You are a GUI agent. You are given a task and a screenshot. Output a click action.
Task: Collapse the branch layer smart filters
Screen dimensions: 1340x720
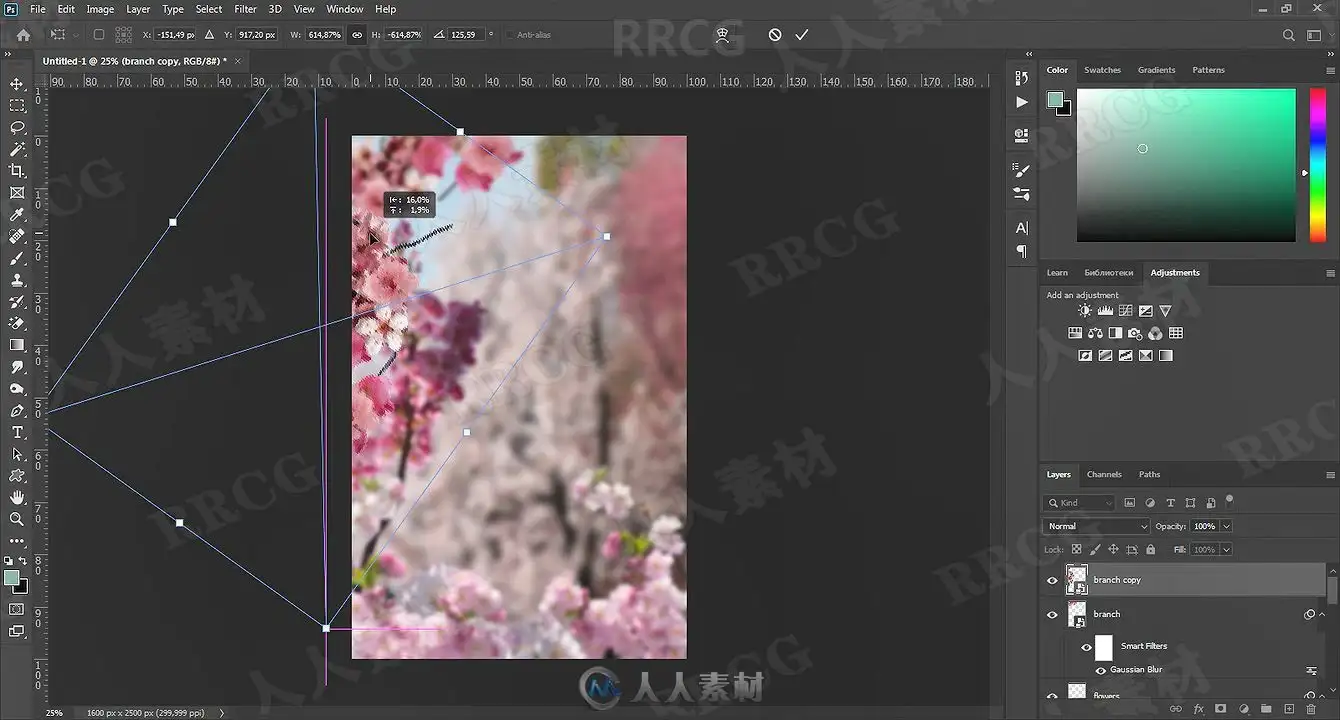click(x=1322, y=614)
